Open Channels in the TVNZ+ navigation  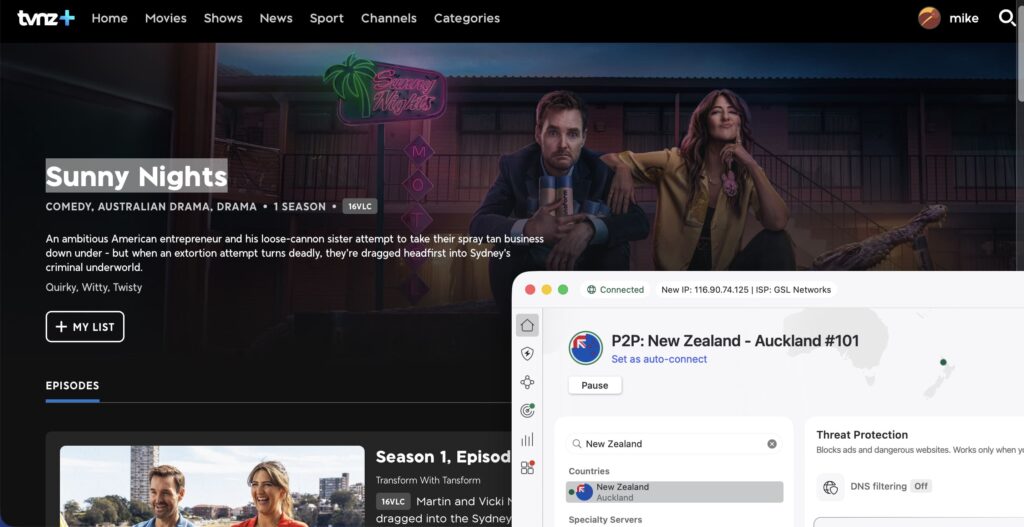(389, 18)
